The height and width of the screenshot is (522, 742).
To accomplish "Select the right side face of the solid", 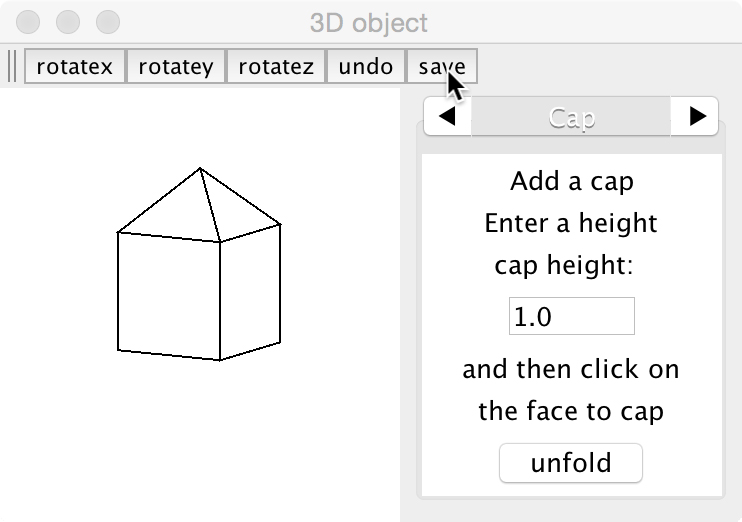I will pyautogui.click(x=250, y=290).
